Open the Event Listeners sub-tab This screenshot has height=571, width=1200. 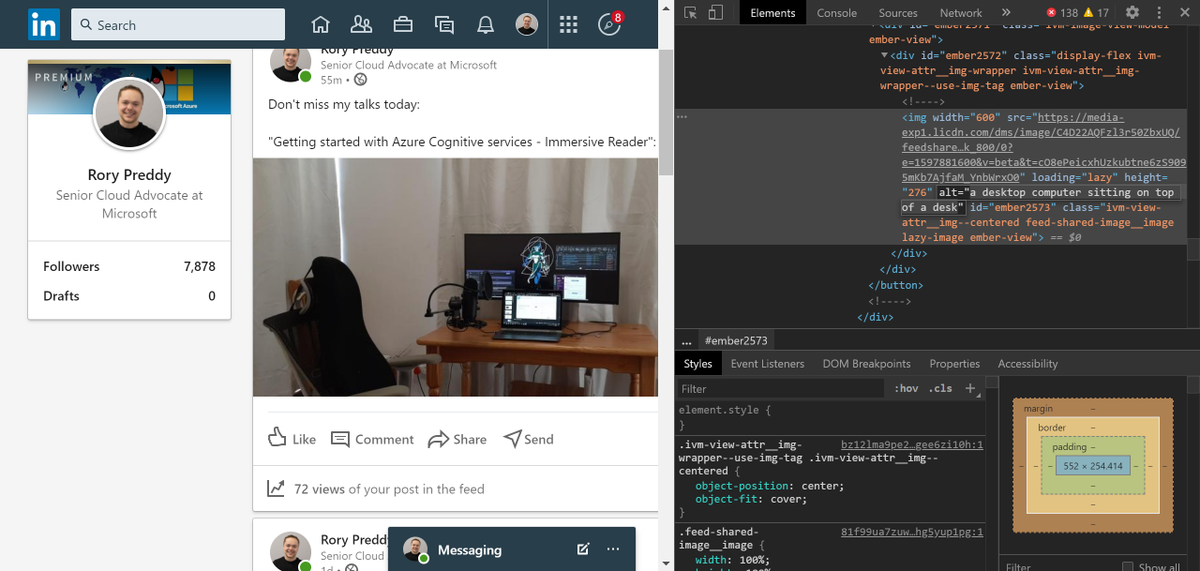coord(767,364)
